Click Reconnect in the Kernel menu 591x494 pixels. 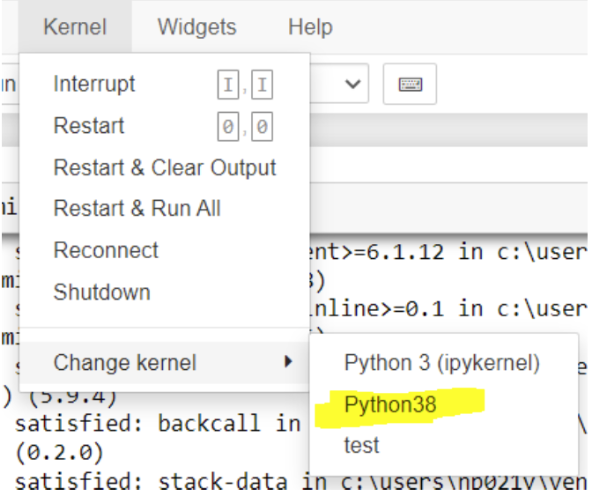click(x=164, y=250)
